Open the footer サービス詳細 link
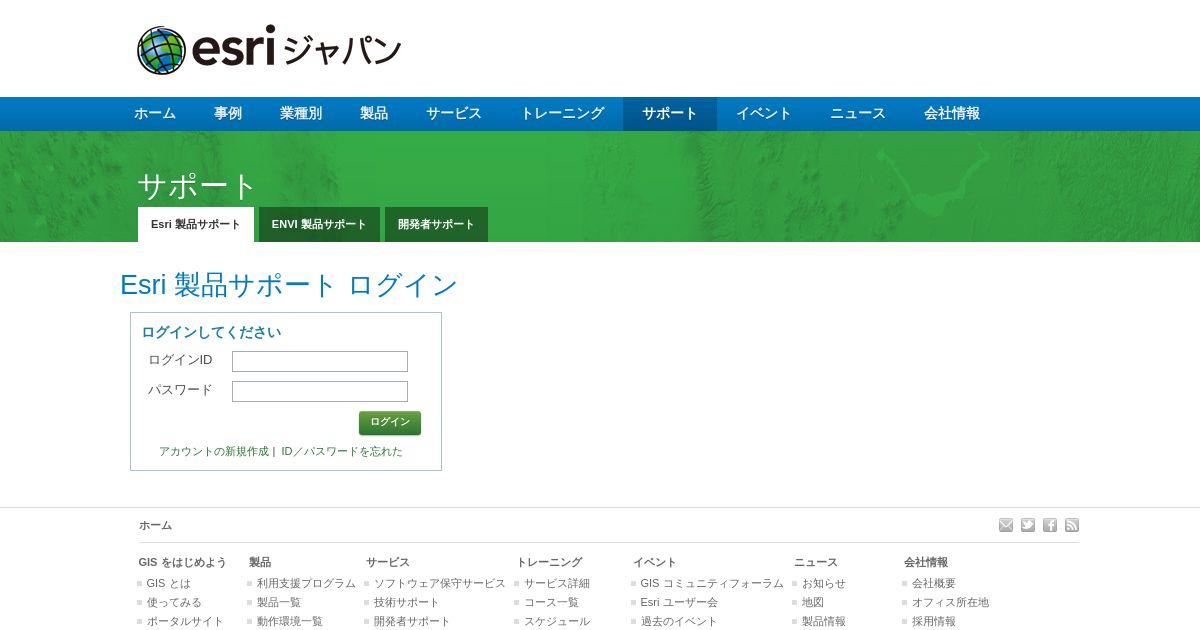The width and height of the screenshot is (1200, 630). tap(557, 583)
